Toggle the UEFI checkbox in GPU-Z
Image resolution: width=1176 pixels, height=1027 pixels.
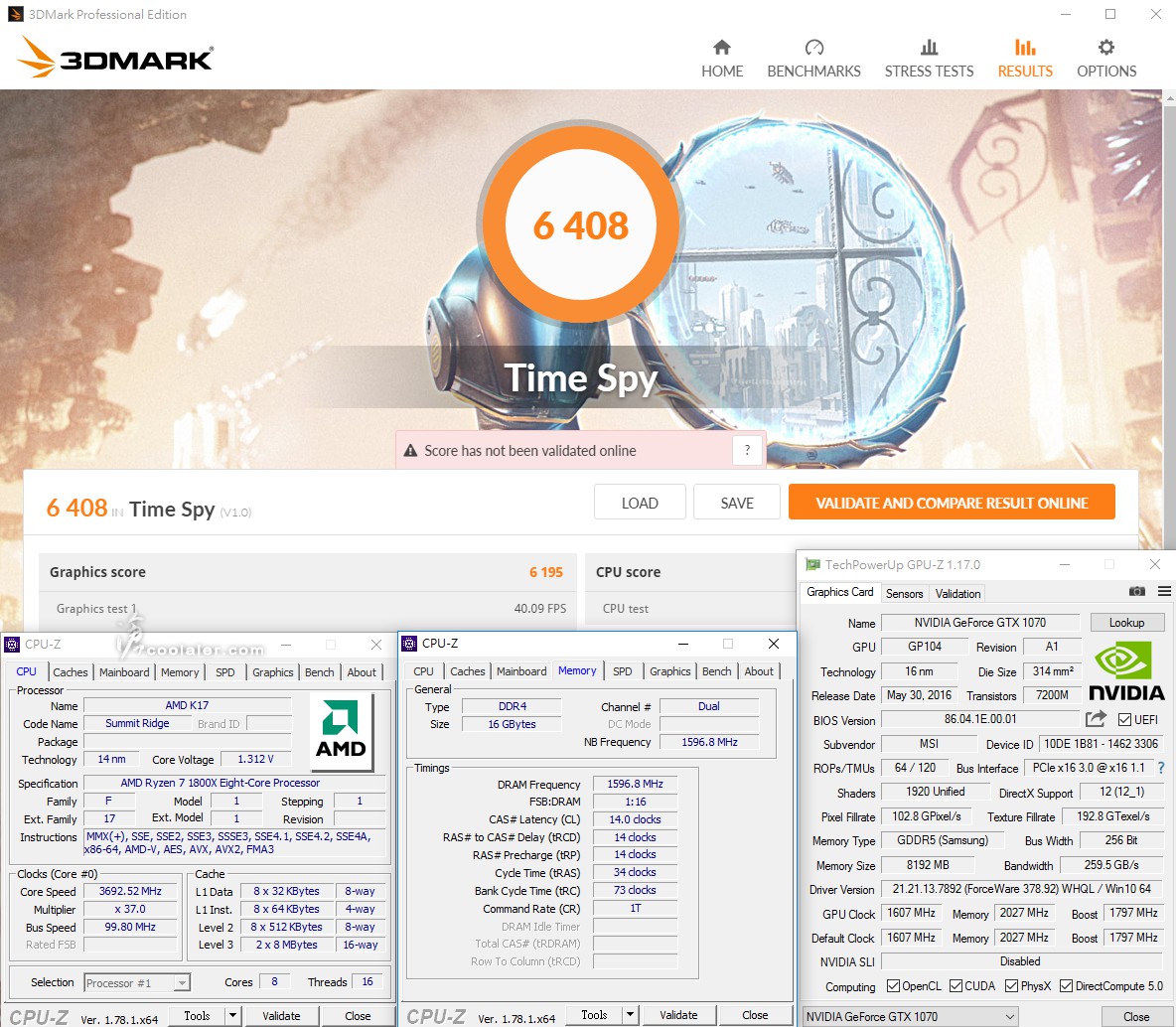1124,719
